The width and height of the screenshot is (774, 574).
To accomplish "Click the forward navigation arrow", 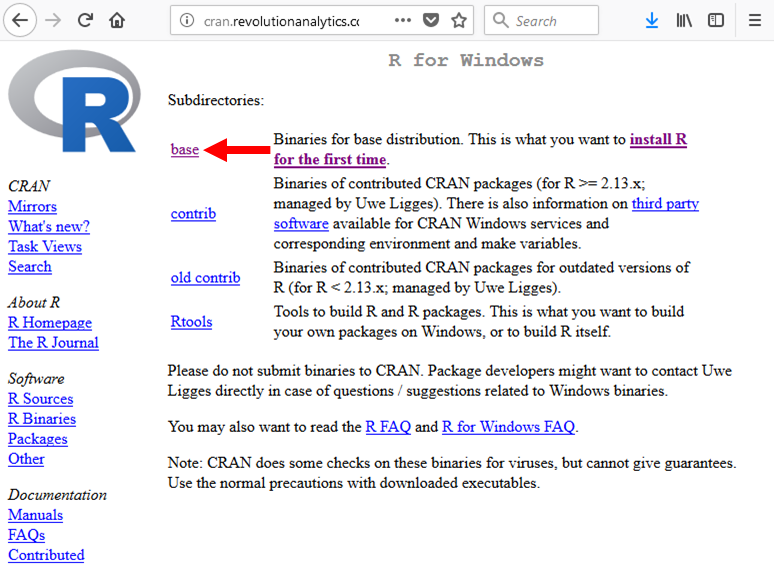I will [x=53, y=20].
